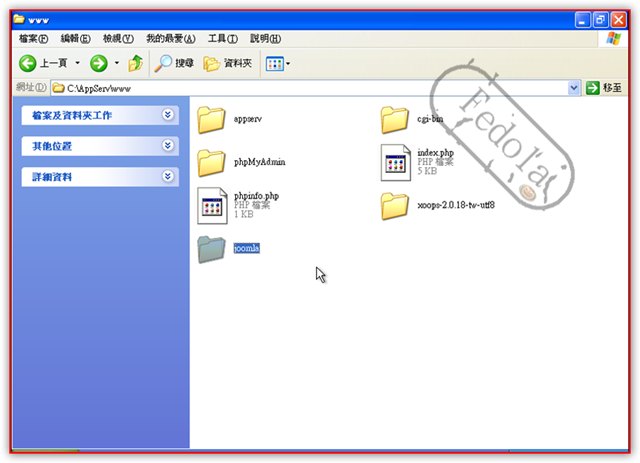Viewport: 640px width, 463px height.
Task: Collapse the 其他位置 panel
Action: click(167, 146)
